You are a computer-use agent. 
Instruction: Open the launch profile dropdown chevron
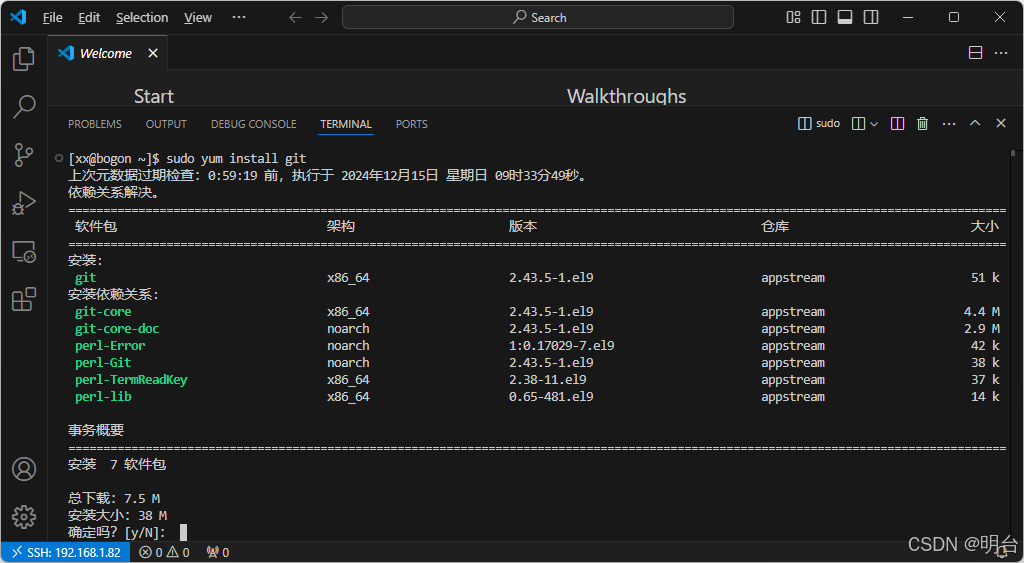click(x=874, y=124)
